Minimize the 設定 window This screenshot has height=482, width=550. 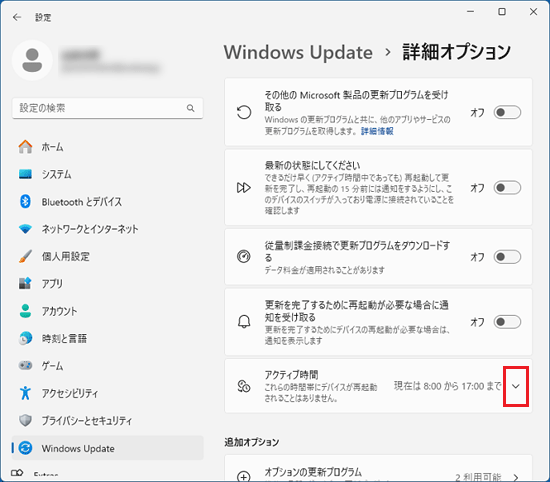[x=470, y=12]
